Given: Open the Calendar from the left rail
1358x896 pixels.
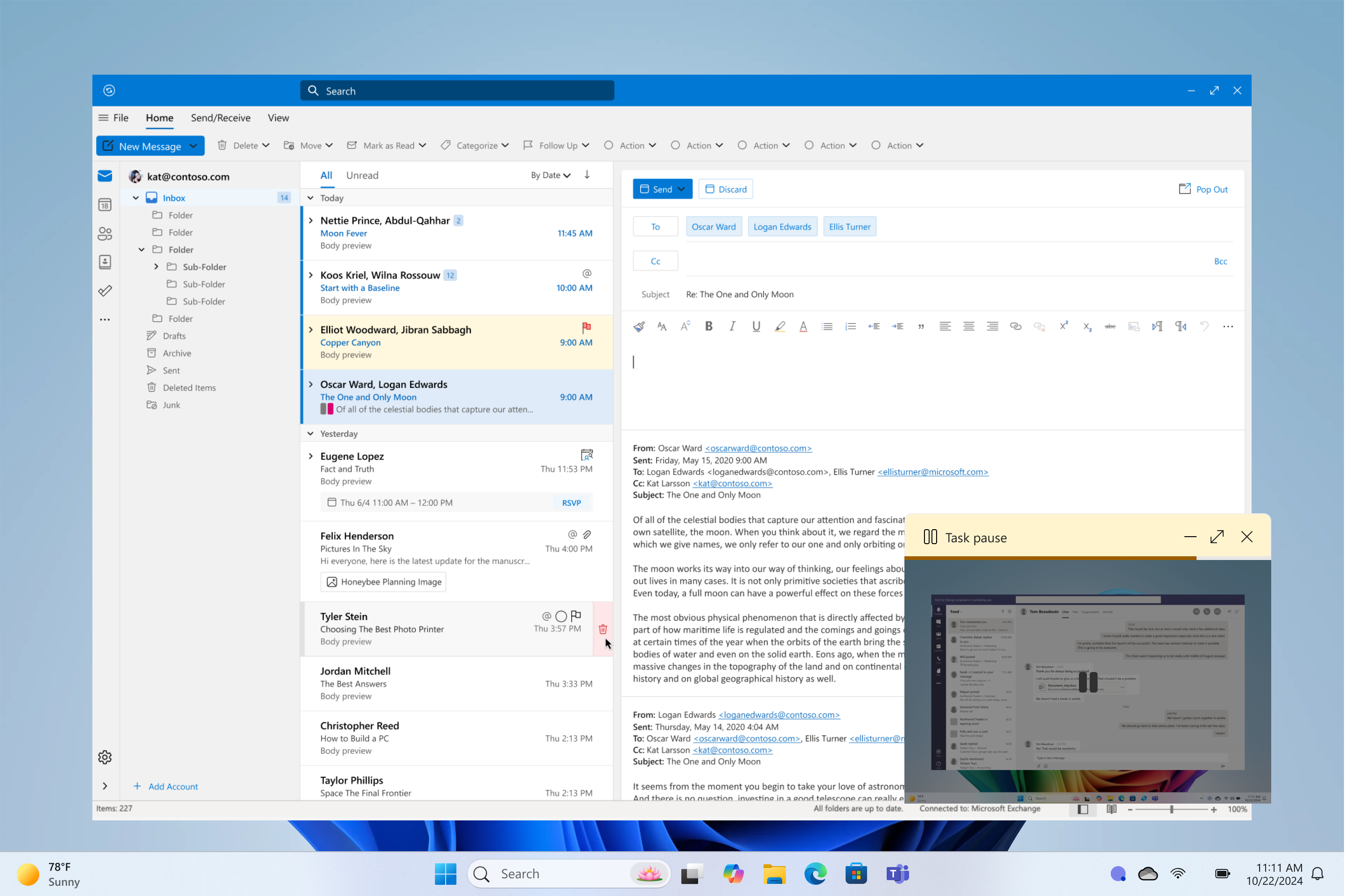Looking at the screenshot, I should 105,207.
